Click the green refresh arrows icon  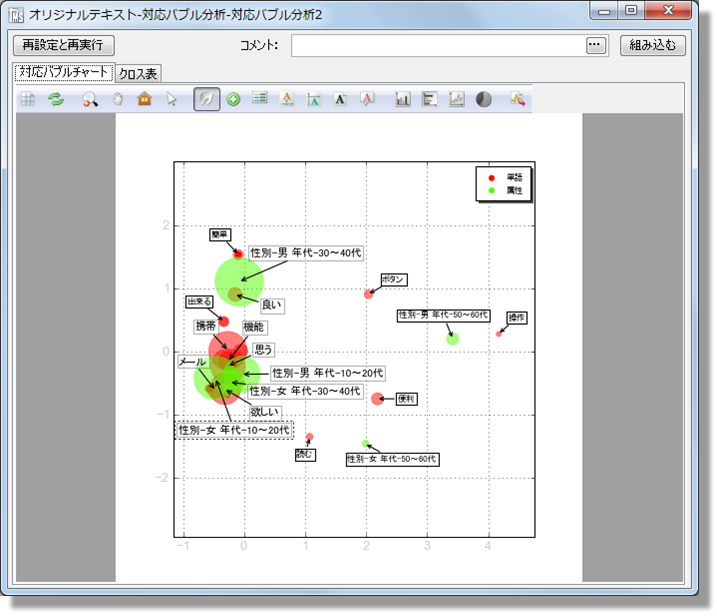56,99
